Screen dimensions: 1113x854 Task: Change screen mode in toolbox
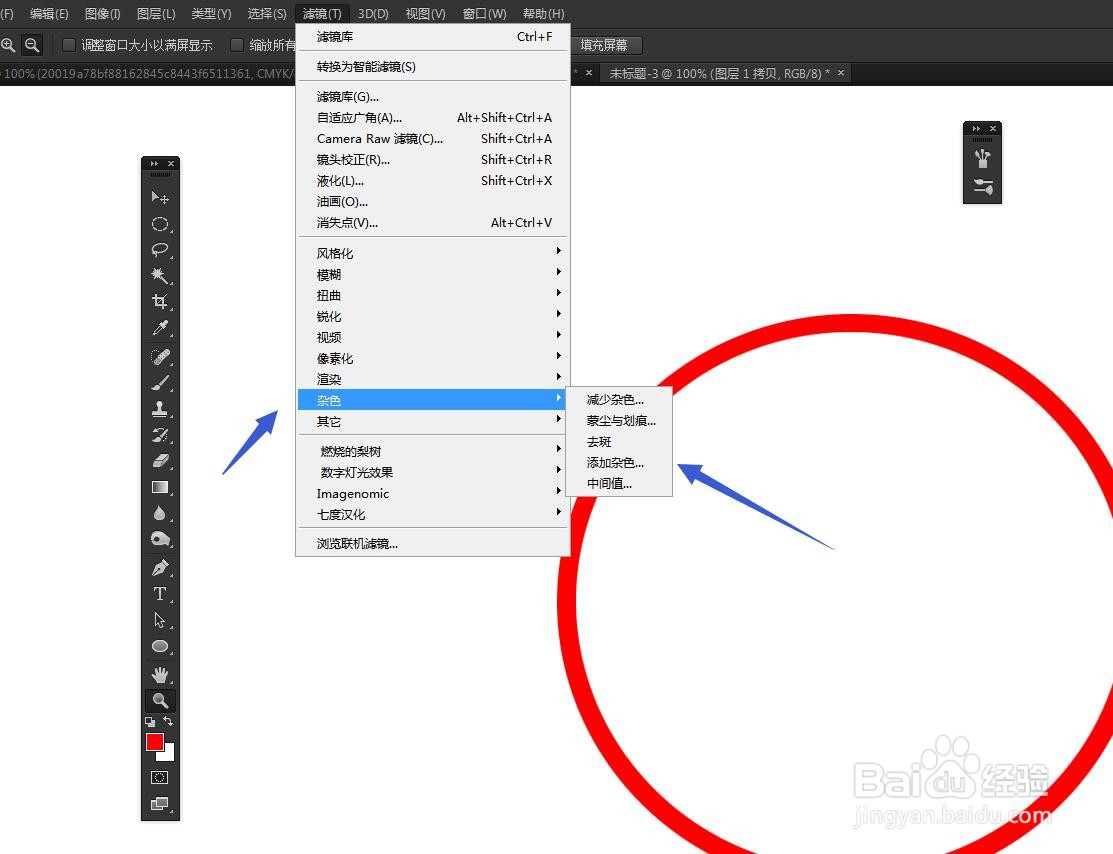point(160,804)
